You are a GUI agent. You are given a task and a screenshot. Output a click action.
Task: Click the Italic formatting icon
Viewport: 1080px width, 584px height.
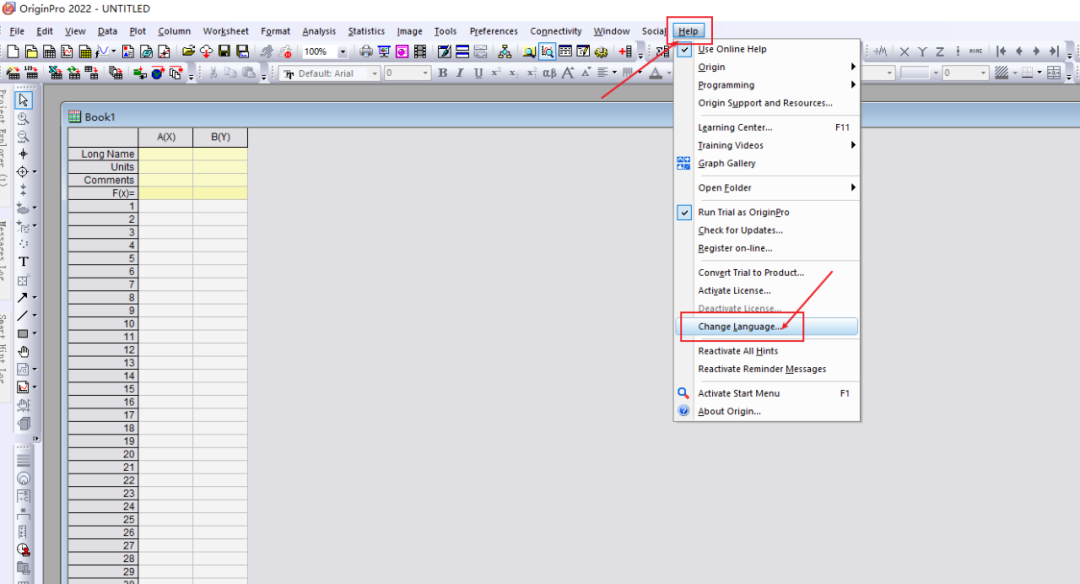(460, 73)
